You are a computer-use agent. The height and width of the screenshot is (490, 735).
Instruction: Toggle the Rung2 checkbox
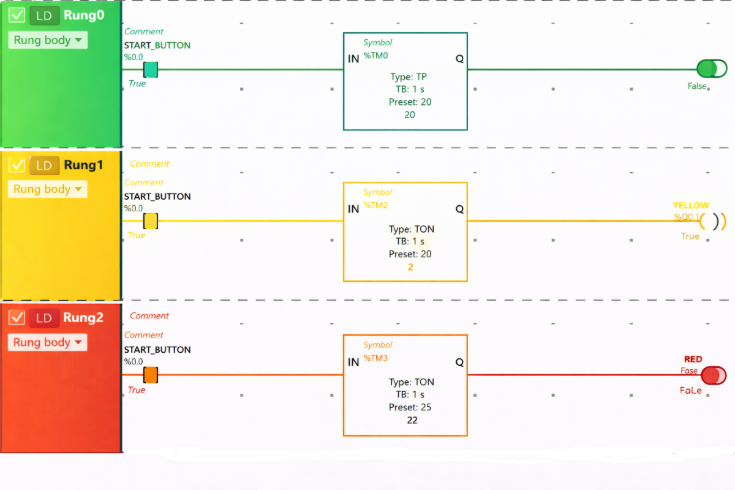coord(17,318)
